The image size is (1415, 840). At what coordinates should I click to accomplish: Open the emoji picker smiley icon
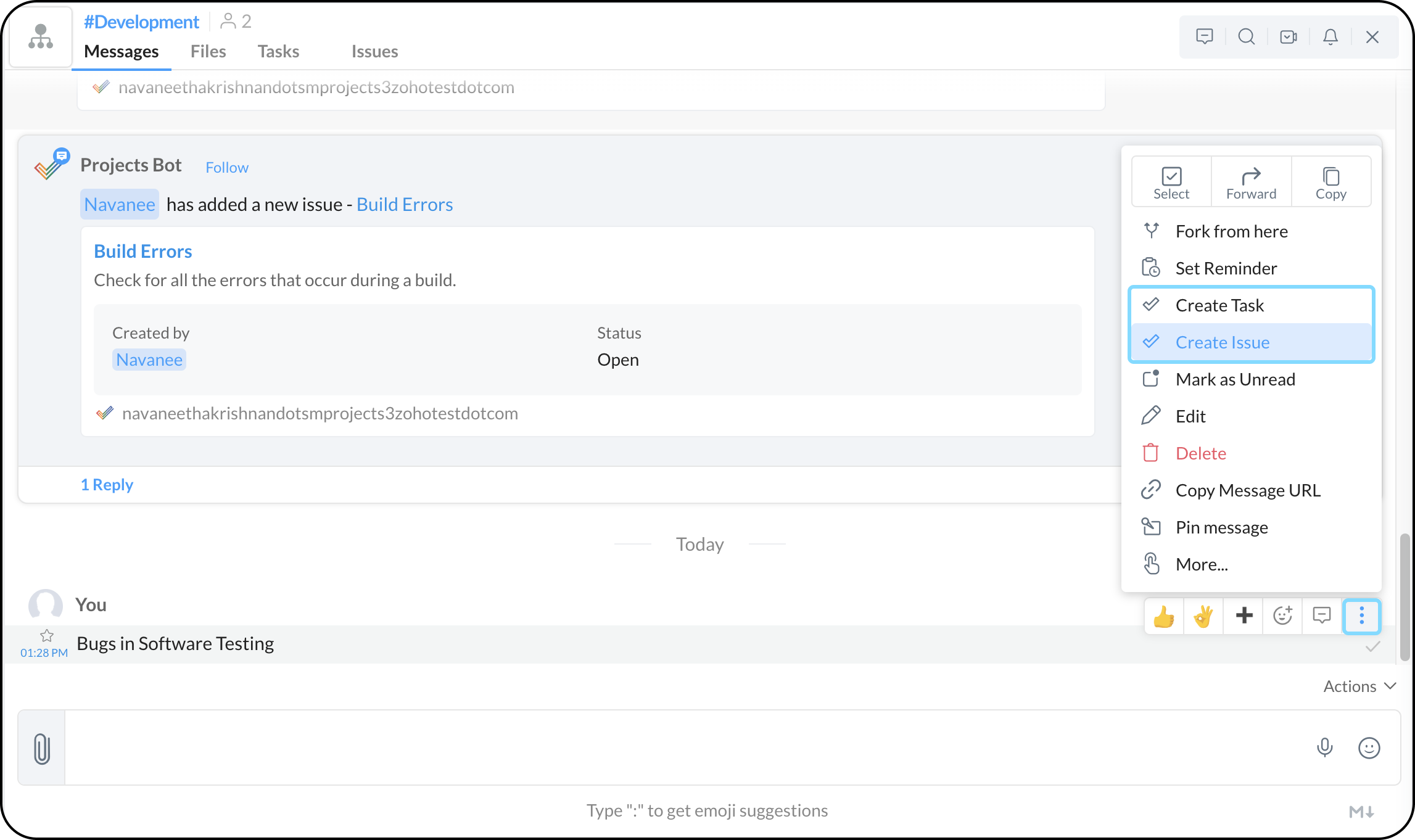(1369, 747)
